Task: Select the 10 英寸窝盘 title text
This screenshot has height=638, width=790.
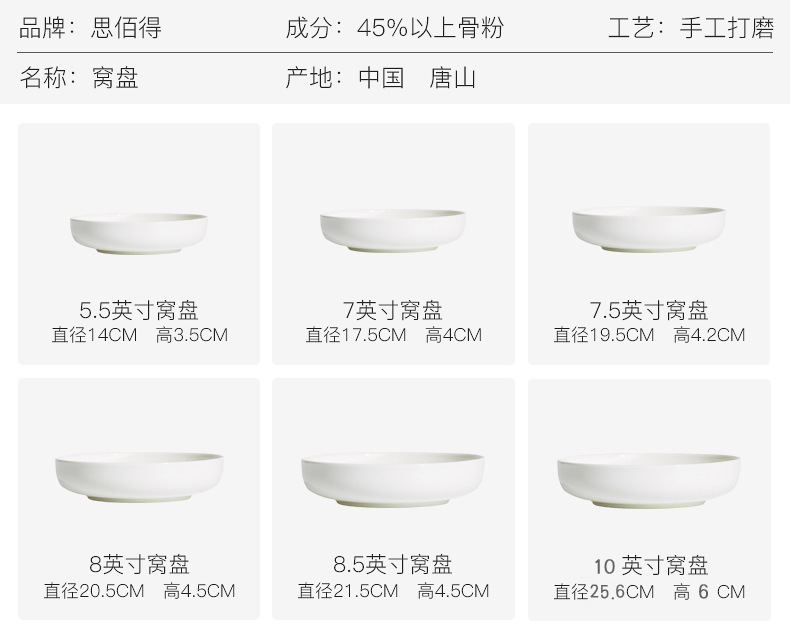Action: click(x=650, y=566)
